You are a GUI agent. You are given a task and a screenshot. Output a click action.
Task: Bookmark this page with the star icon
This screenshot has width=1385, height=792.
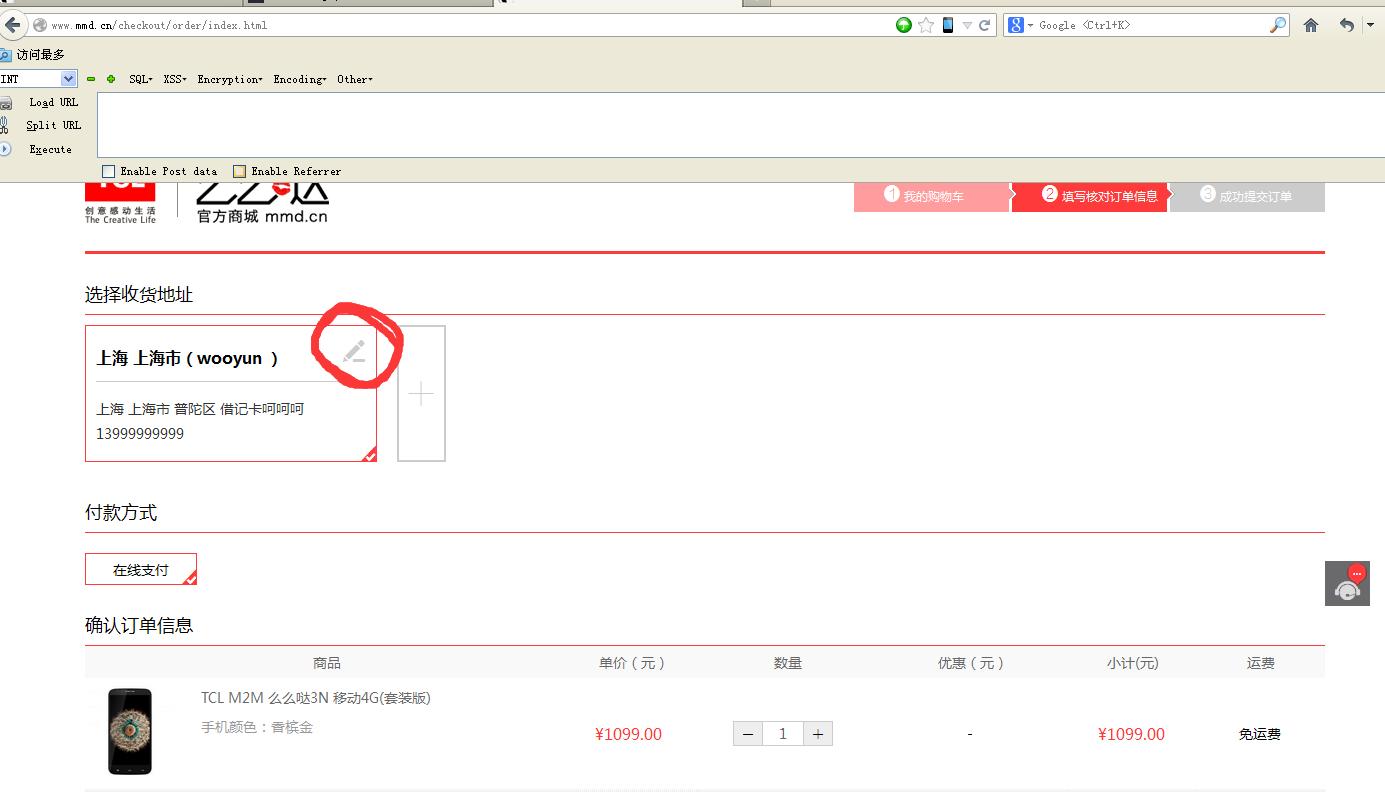[x=926, y=25]
